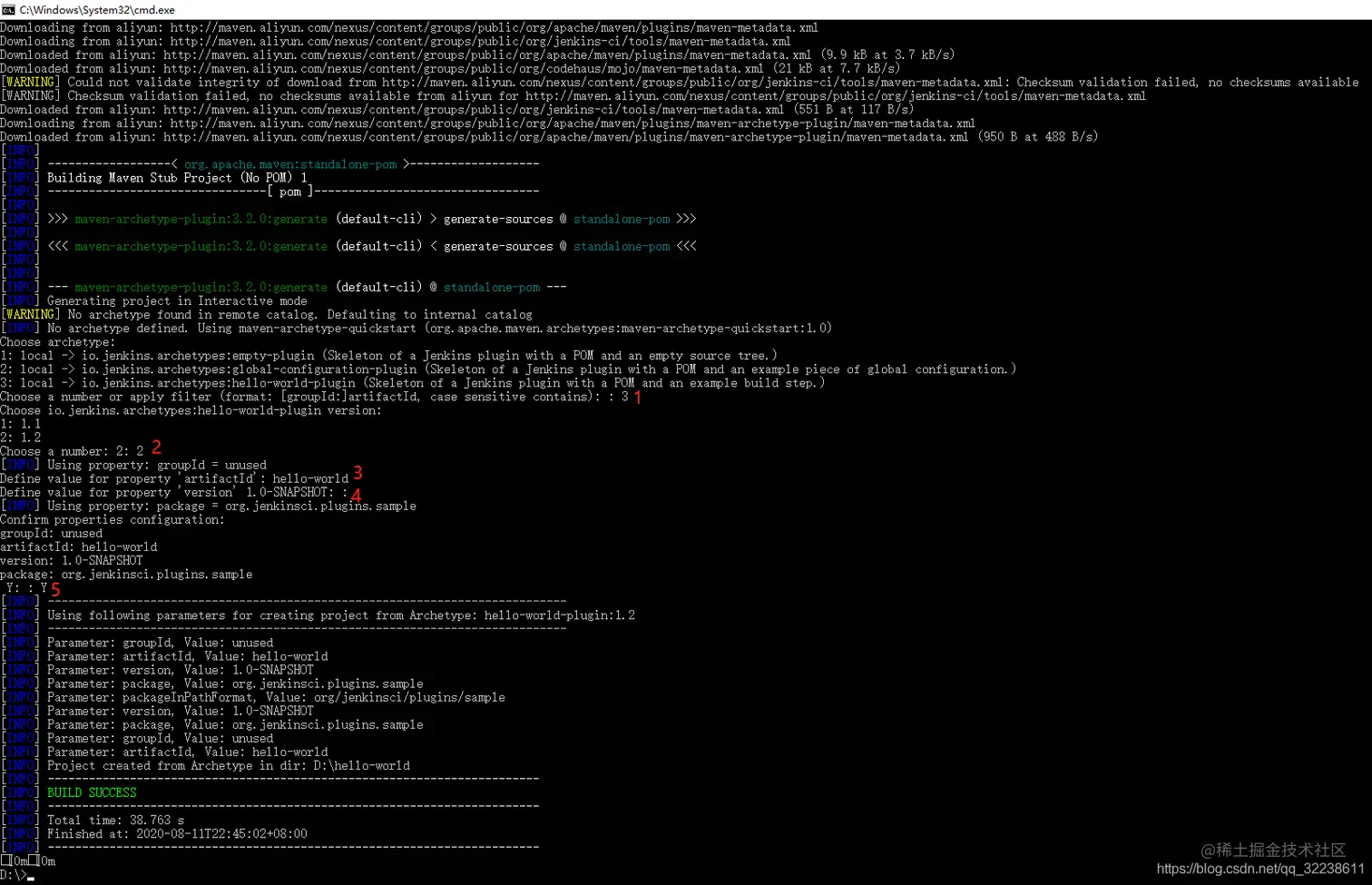Select 'Generating project in Interactive mode'

coord(177,300)
